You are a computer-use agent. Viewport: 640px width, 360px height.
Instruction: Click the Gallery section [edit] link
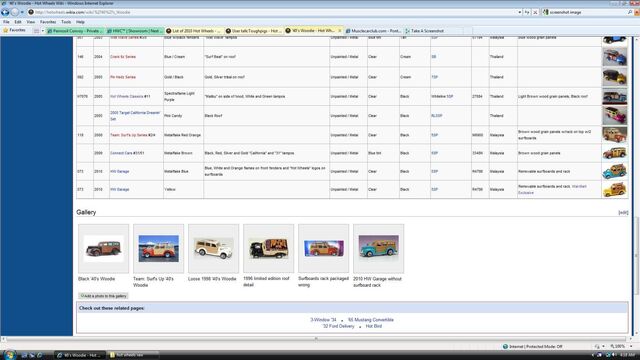click(623, 213)
